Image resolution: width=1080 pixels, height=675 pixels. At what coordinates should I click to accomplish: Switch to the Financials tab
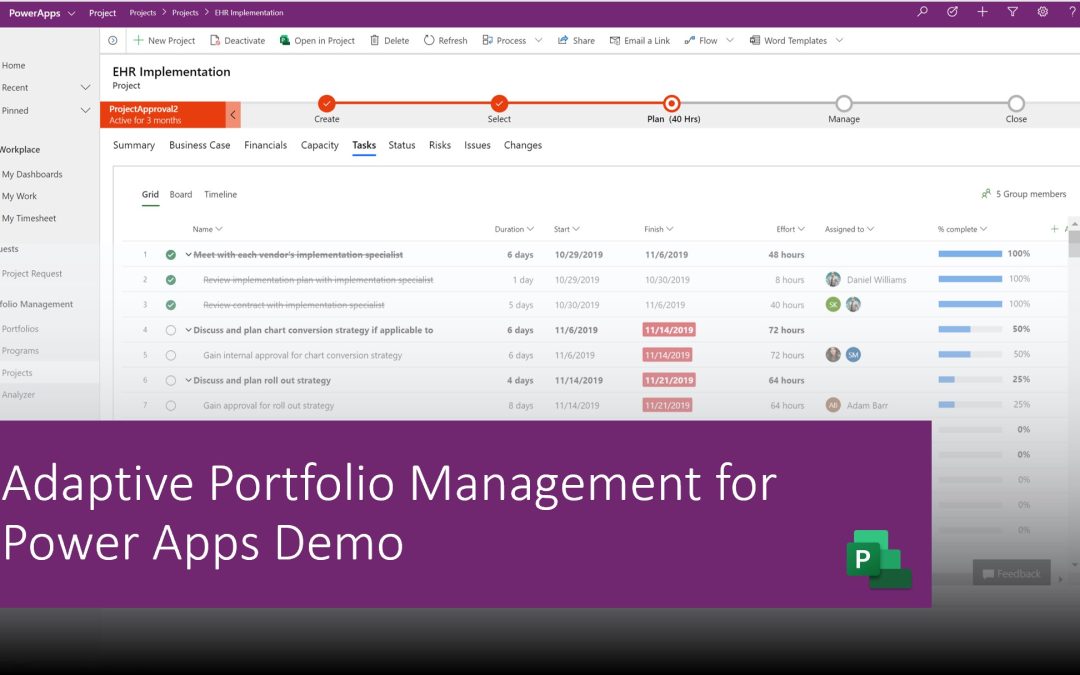click(265, 145)
